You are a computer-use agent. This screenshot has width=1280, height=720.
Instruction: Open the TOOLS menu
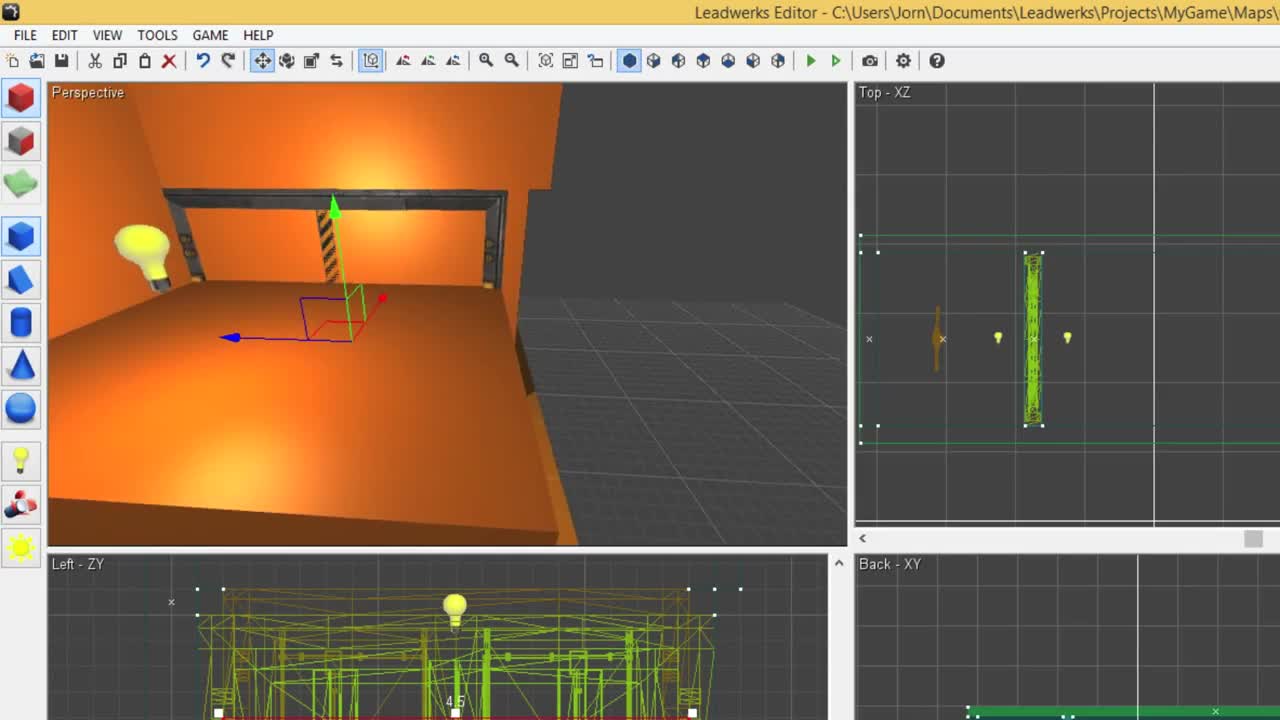[x=157, y=35]
